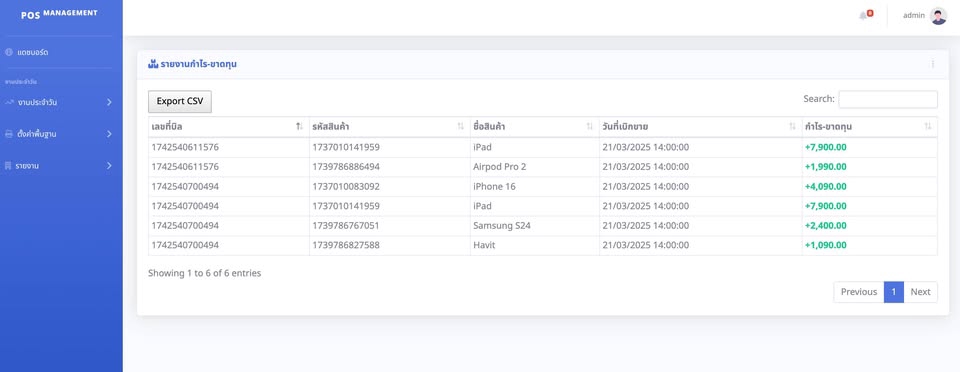Focus the Search input field
This screenshot has width=960, height=372.
(888, 99)
